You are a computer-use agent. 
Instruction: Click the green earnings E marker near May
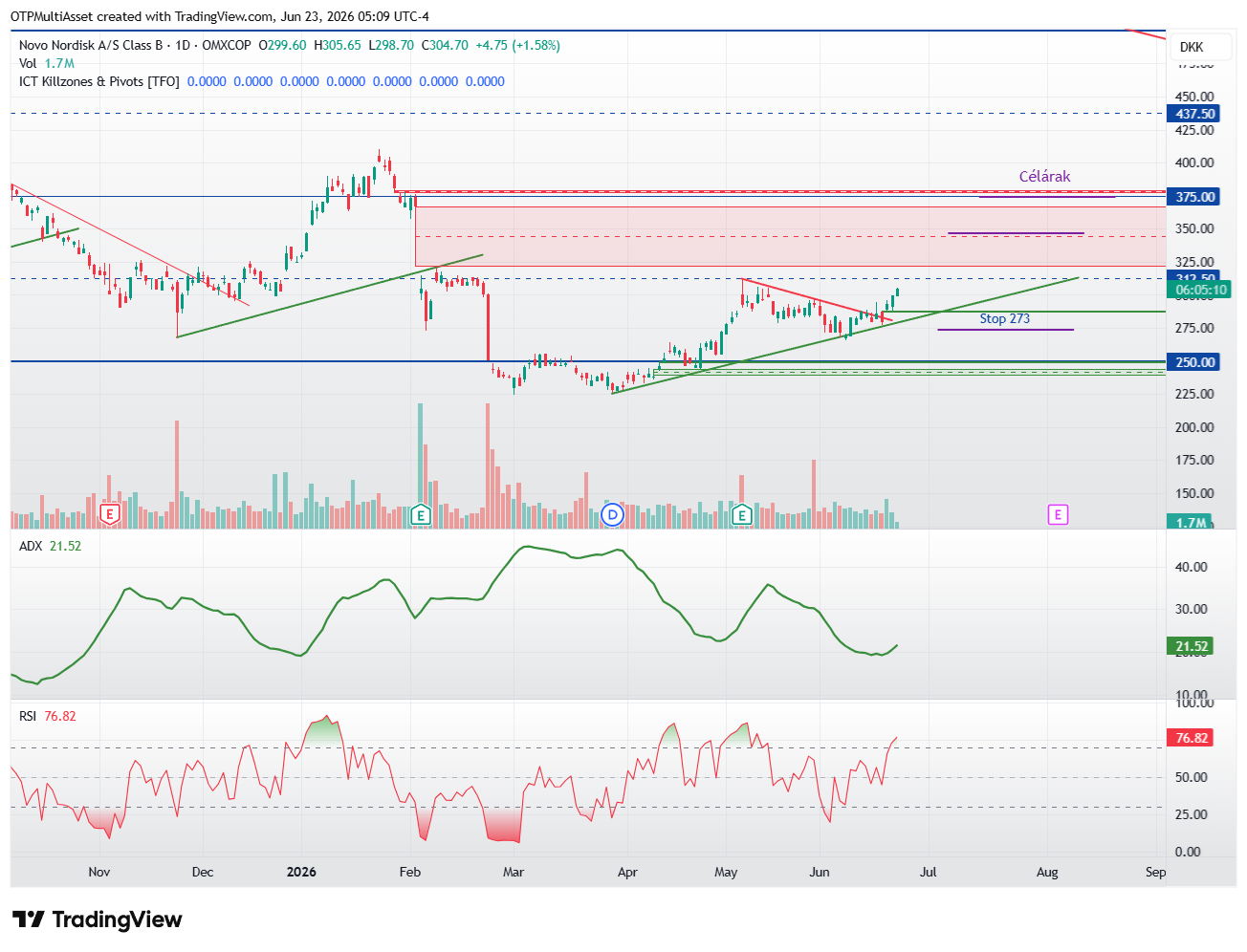742,515
